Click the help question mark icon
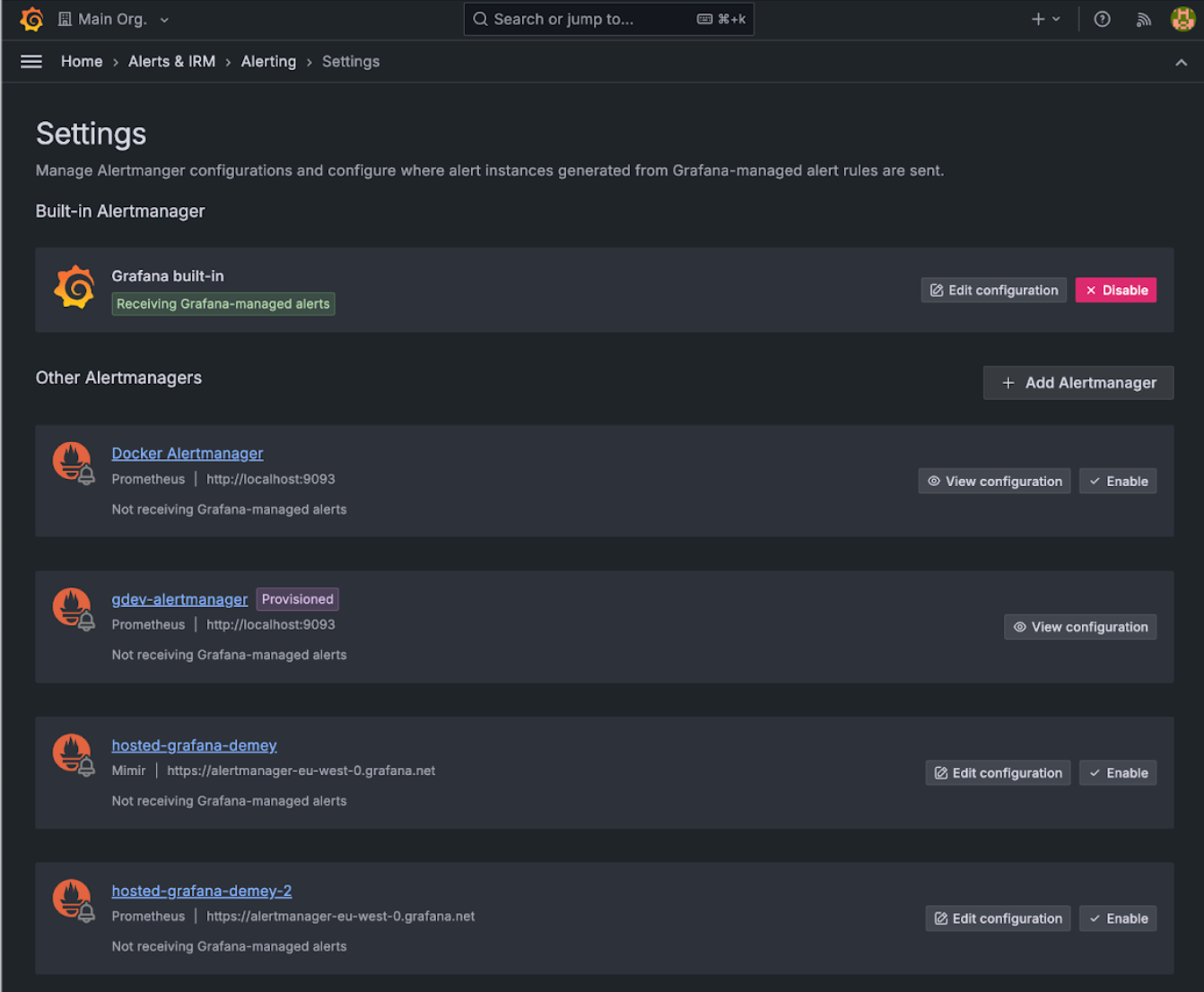Image resolution: width=1204 pixels, height=992 pixels. [1102, 19]
